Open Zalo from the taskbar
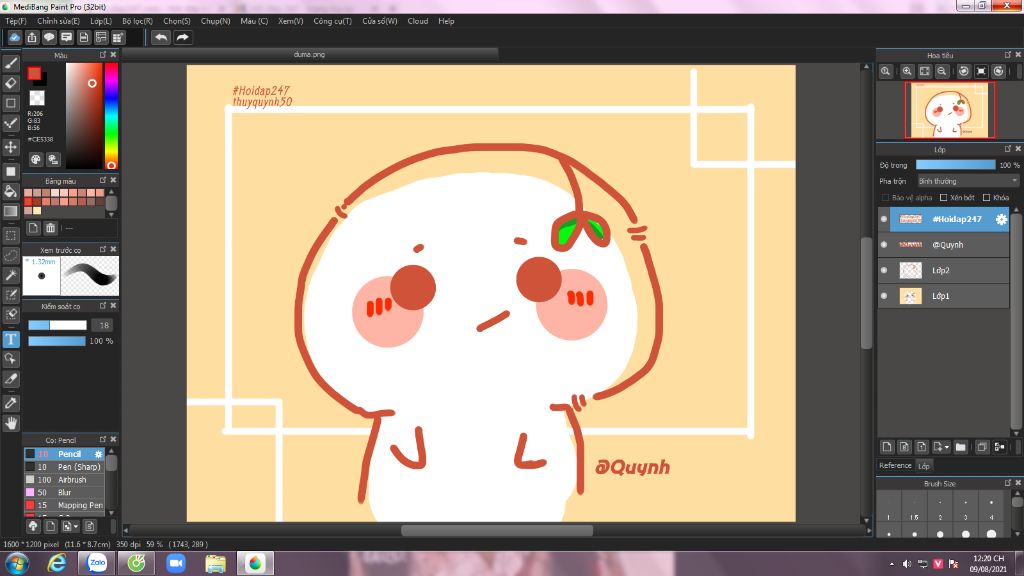The image size is (1024, 576). click(97, 563)
